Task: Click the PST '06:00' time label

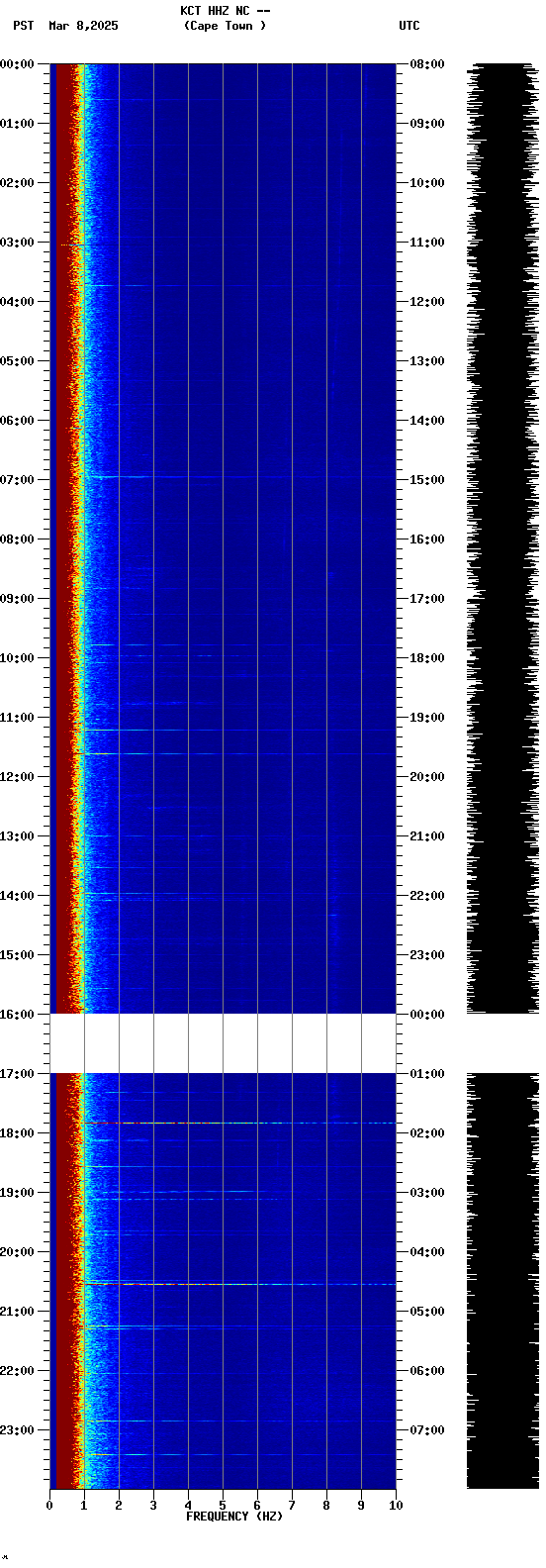Action: pyautogui.click(x=17, y=421)
